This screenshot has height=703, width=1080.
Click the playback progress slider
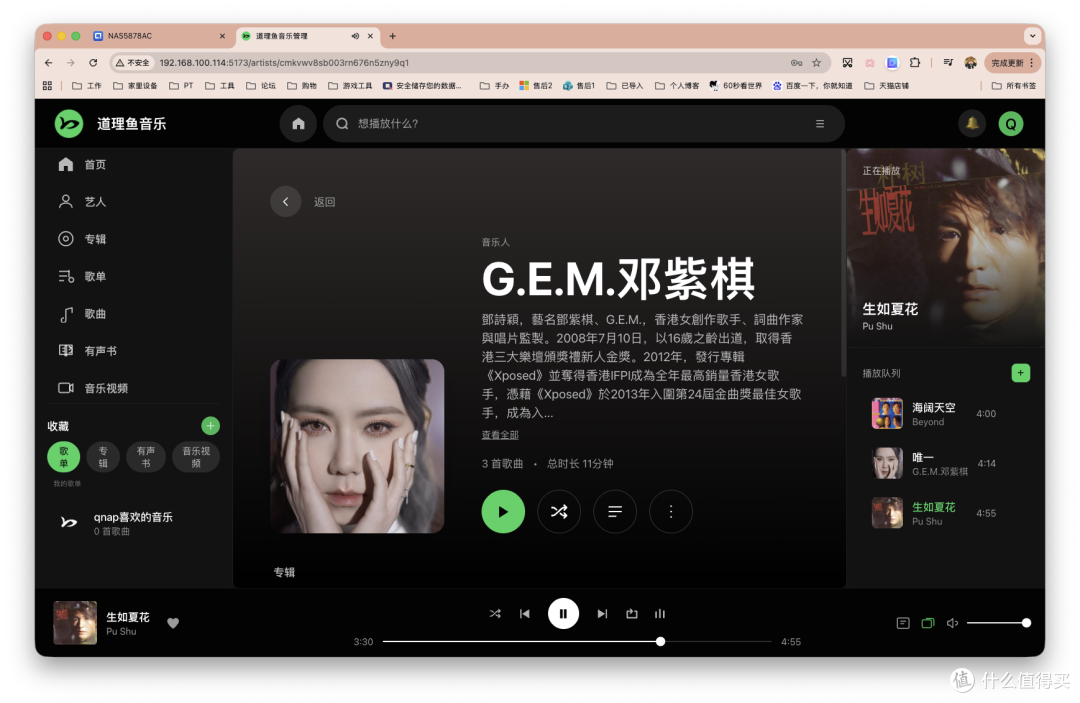[x=577, y=642]
